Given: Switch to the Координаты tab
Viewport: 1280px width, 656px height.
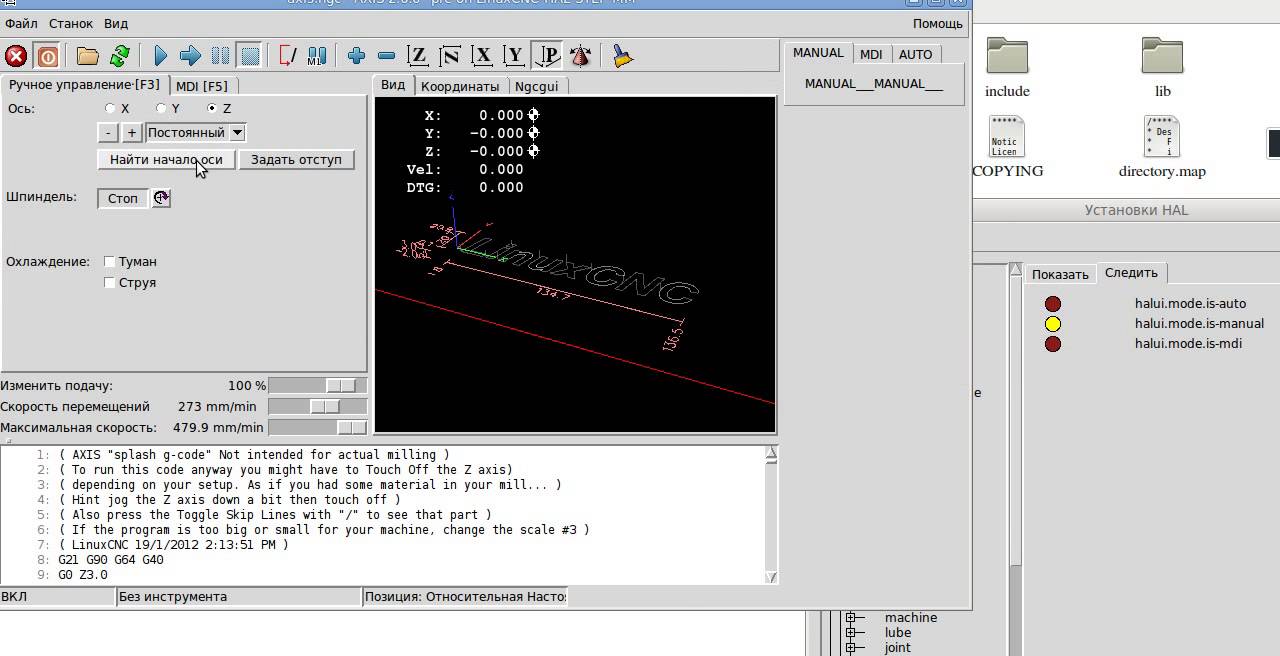Looking at the screenshot, I should click(460, 86).
